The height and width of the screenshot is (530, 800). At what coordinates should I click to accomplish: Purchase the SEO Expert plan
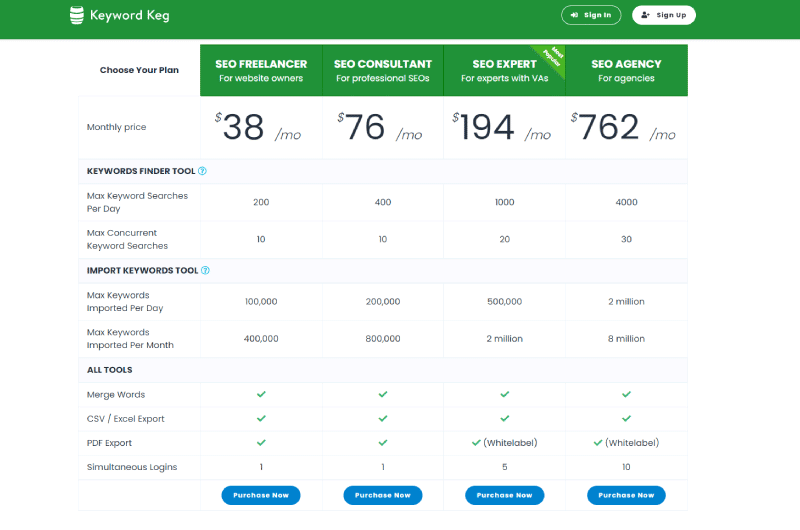pyautogui.click(x=505, y=495)
